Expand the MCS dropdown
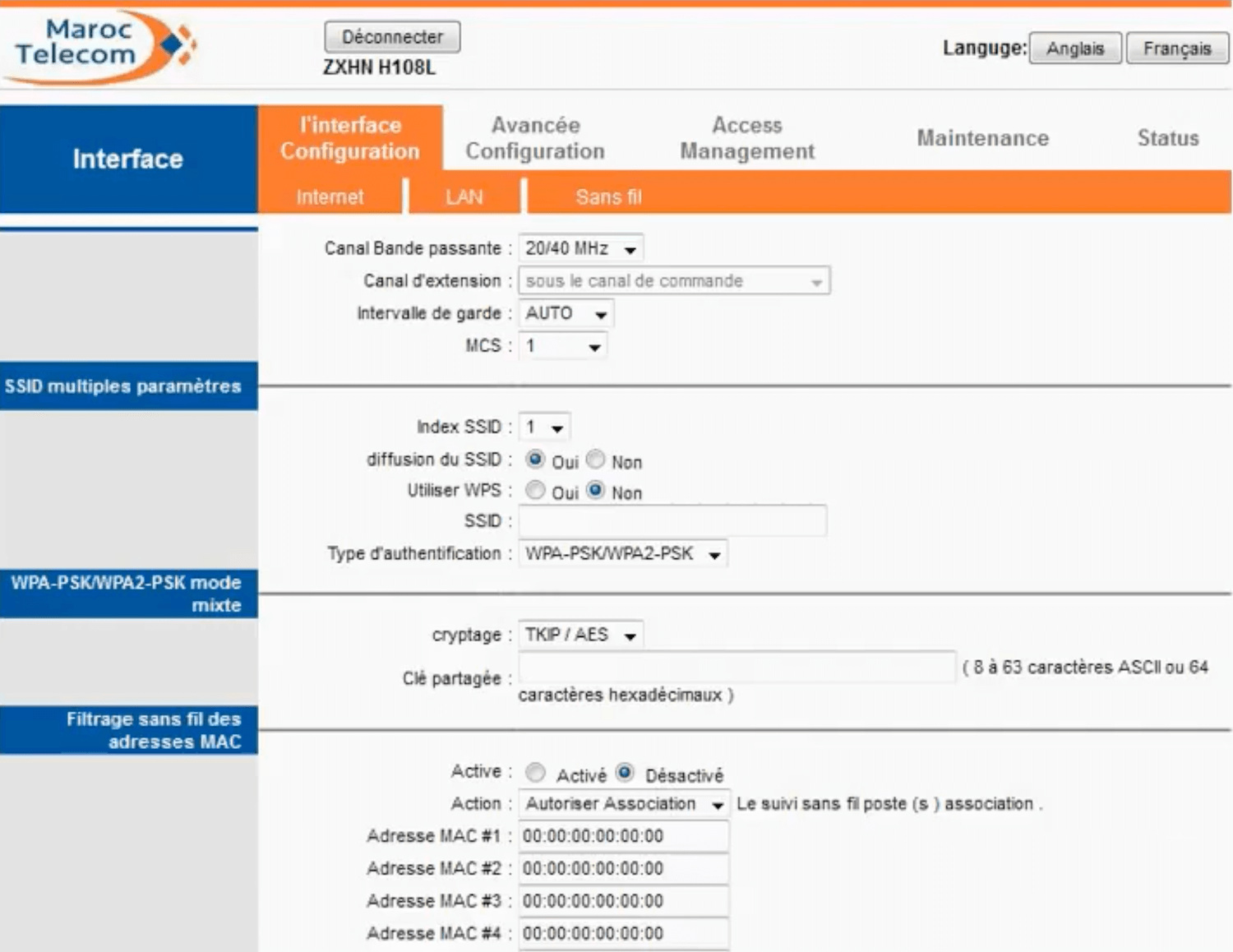This screenshot has width=1233, height=952. pos(563,346)
